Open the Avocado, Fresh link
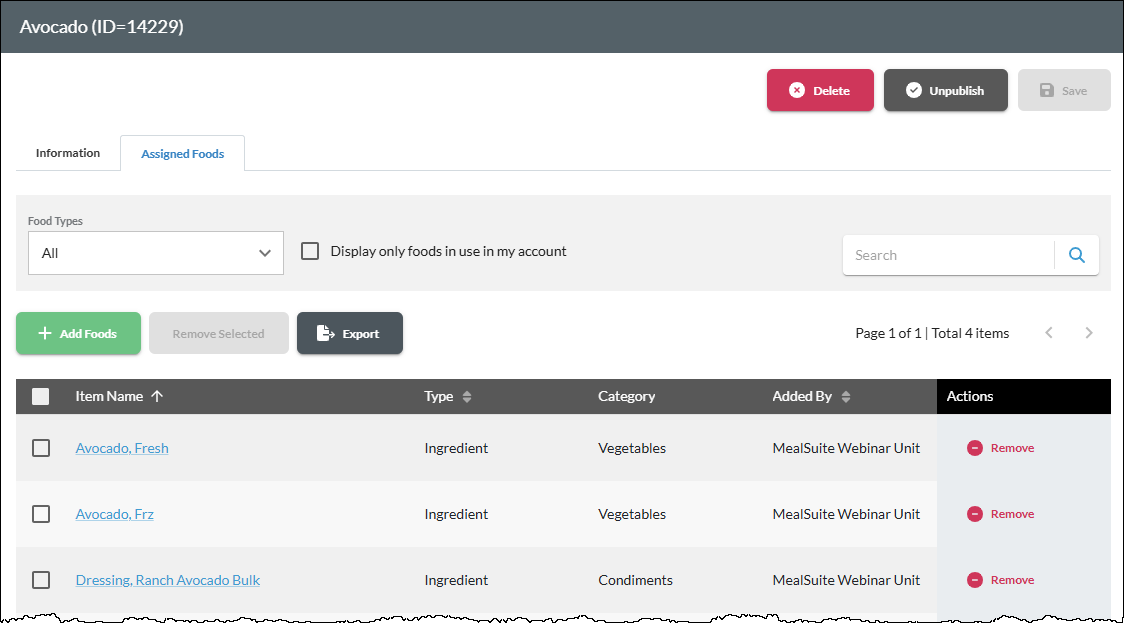The image size is (1124, 623). [x=122, y=448]
